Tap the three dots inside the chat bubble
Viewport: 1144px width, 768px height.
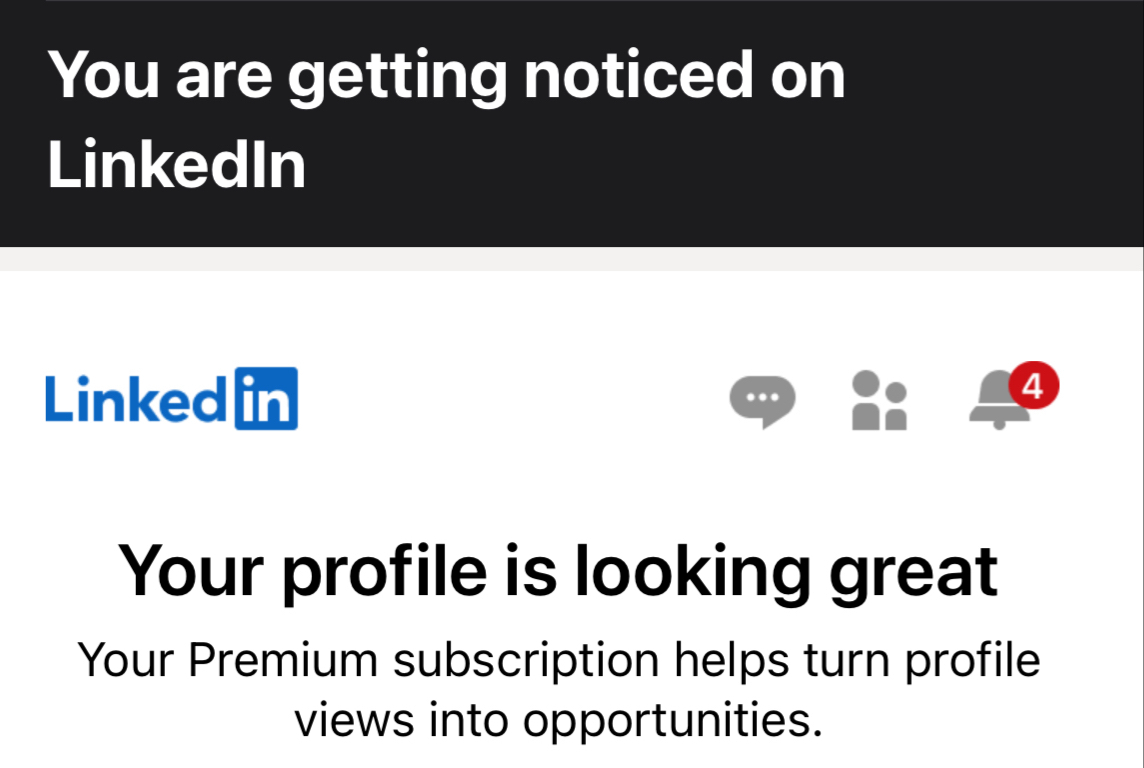[x=762, y=396]
